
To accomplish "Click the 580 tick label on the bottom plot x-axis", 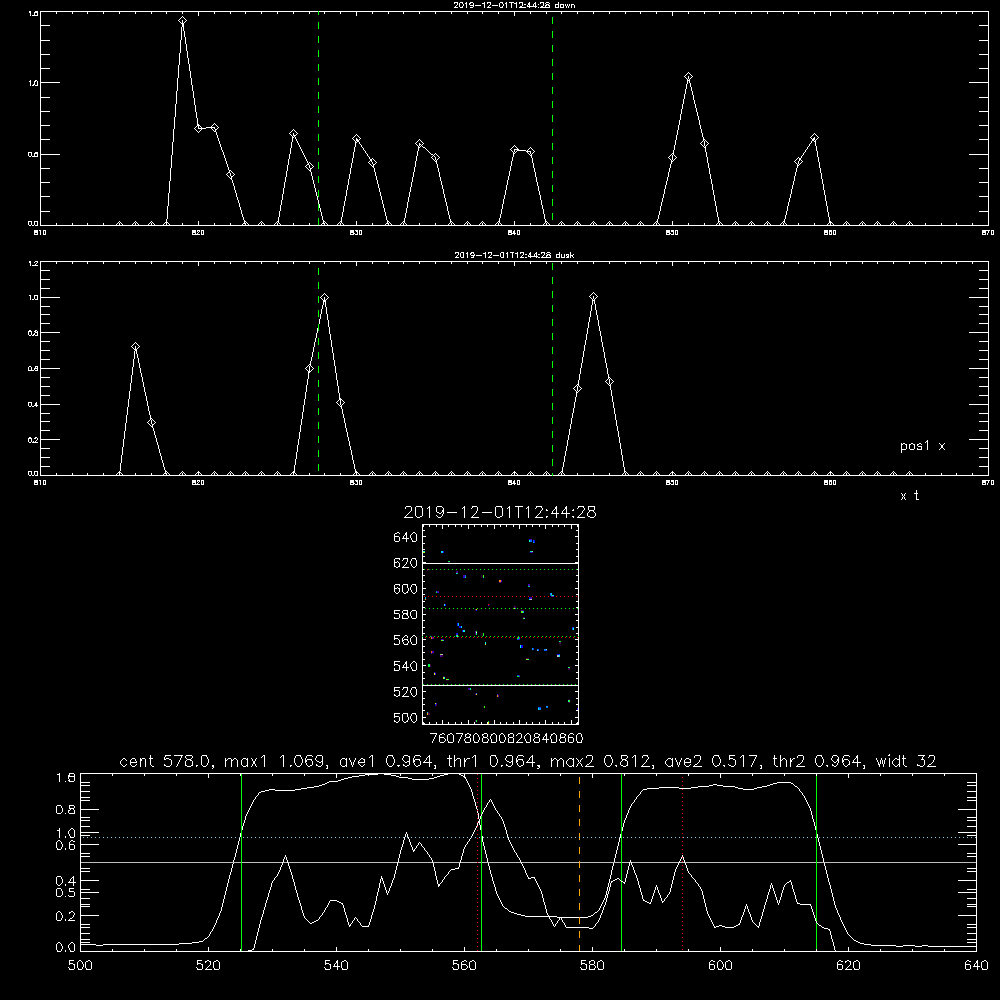I will point(592,966).
